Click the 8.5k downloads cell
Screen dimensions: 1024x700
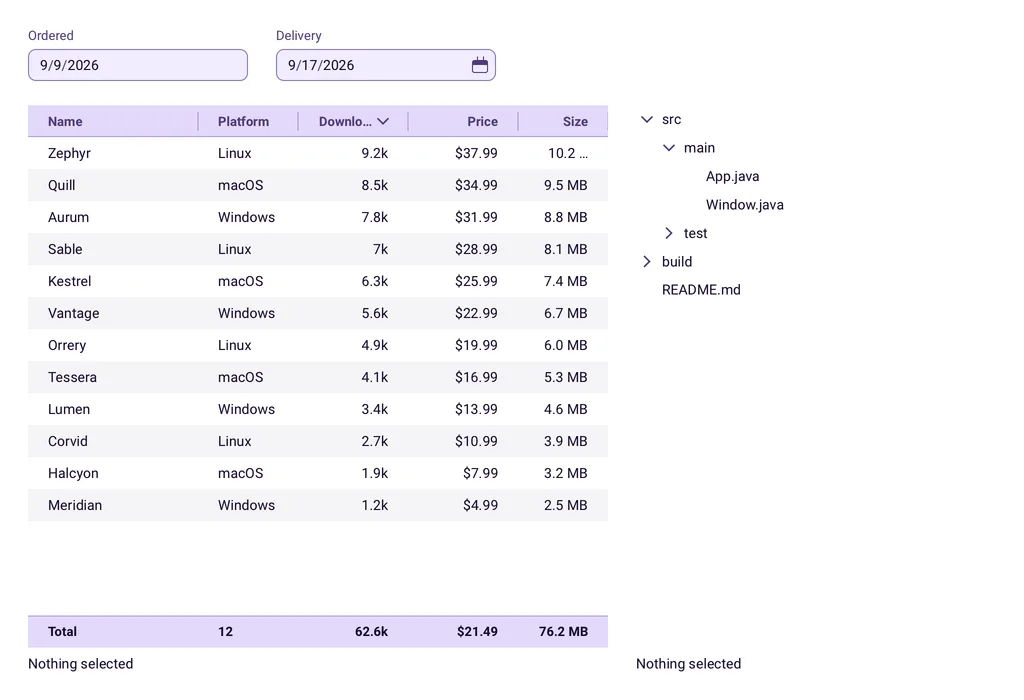pos(375,185)
